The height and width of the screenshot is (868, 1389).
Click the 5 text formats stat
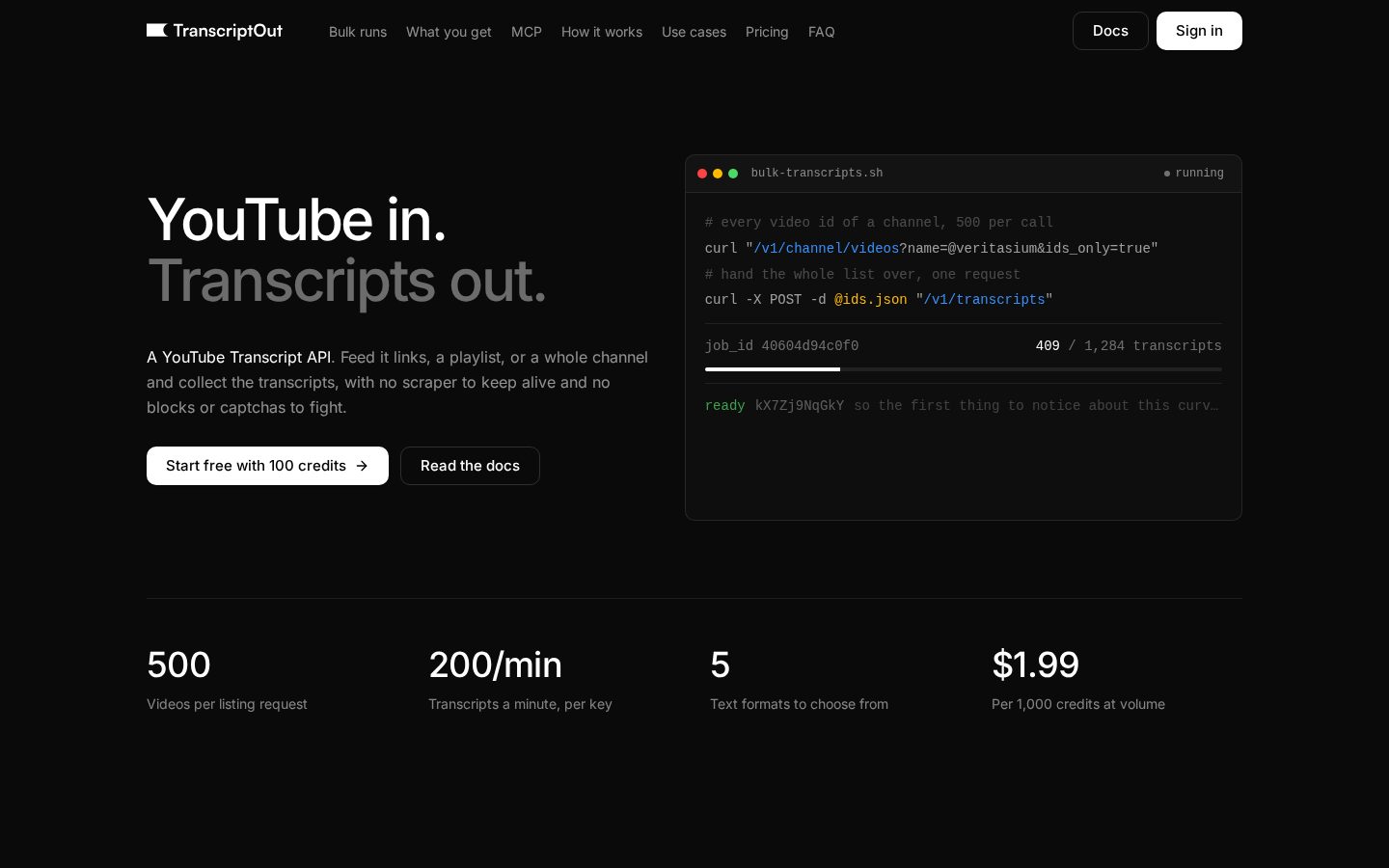click(799, 679)
